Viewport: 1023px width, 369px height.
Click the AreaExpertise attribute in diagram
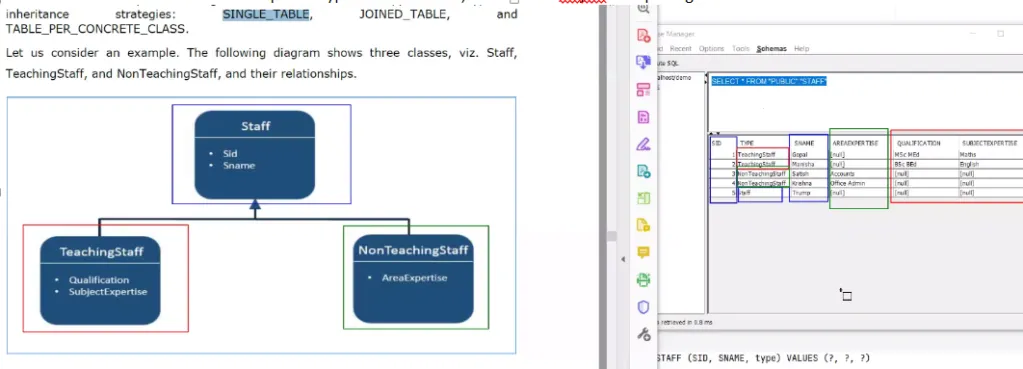click(x=415, y=278)
